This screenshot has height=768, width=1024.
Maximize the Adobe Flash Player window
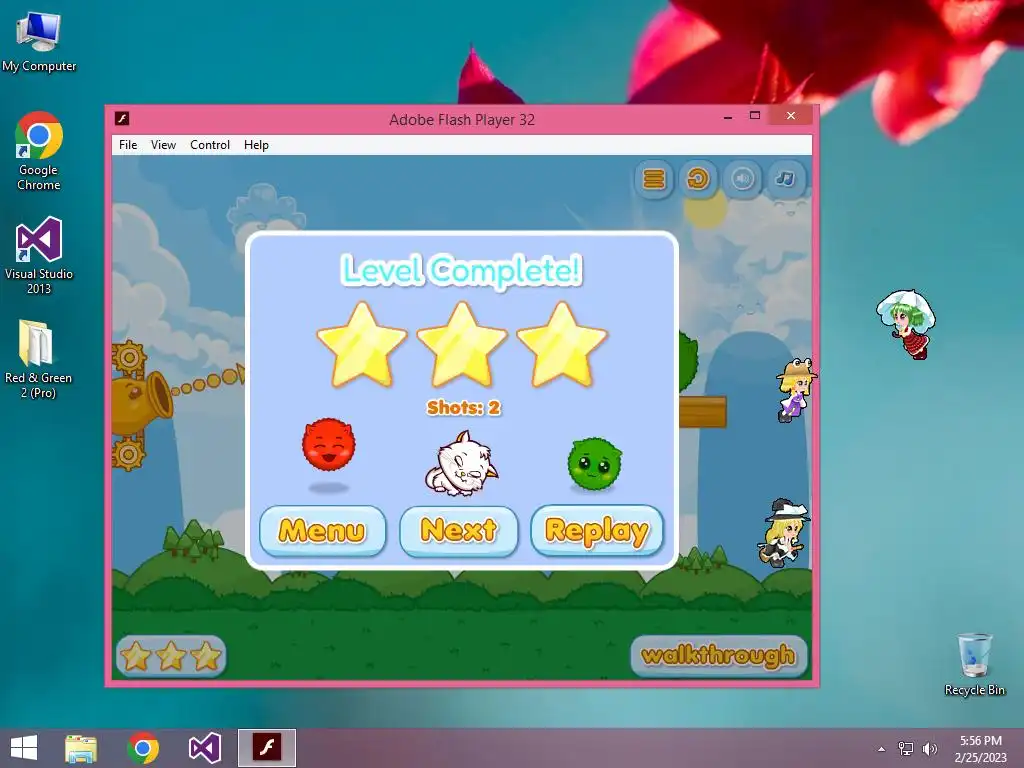pyautogui.click(x=755, y=116)
